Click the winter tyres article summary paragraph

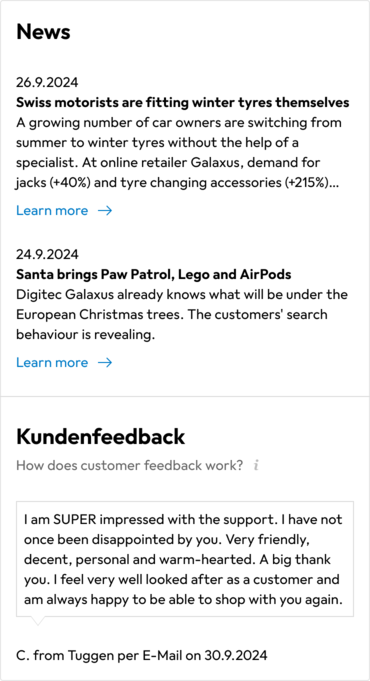tap(179, 153)
